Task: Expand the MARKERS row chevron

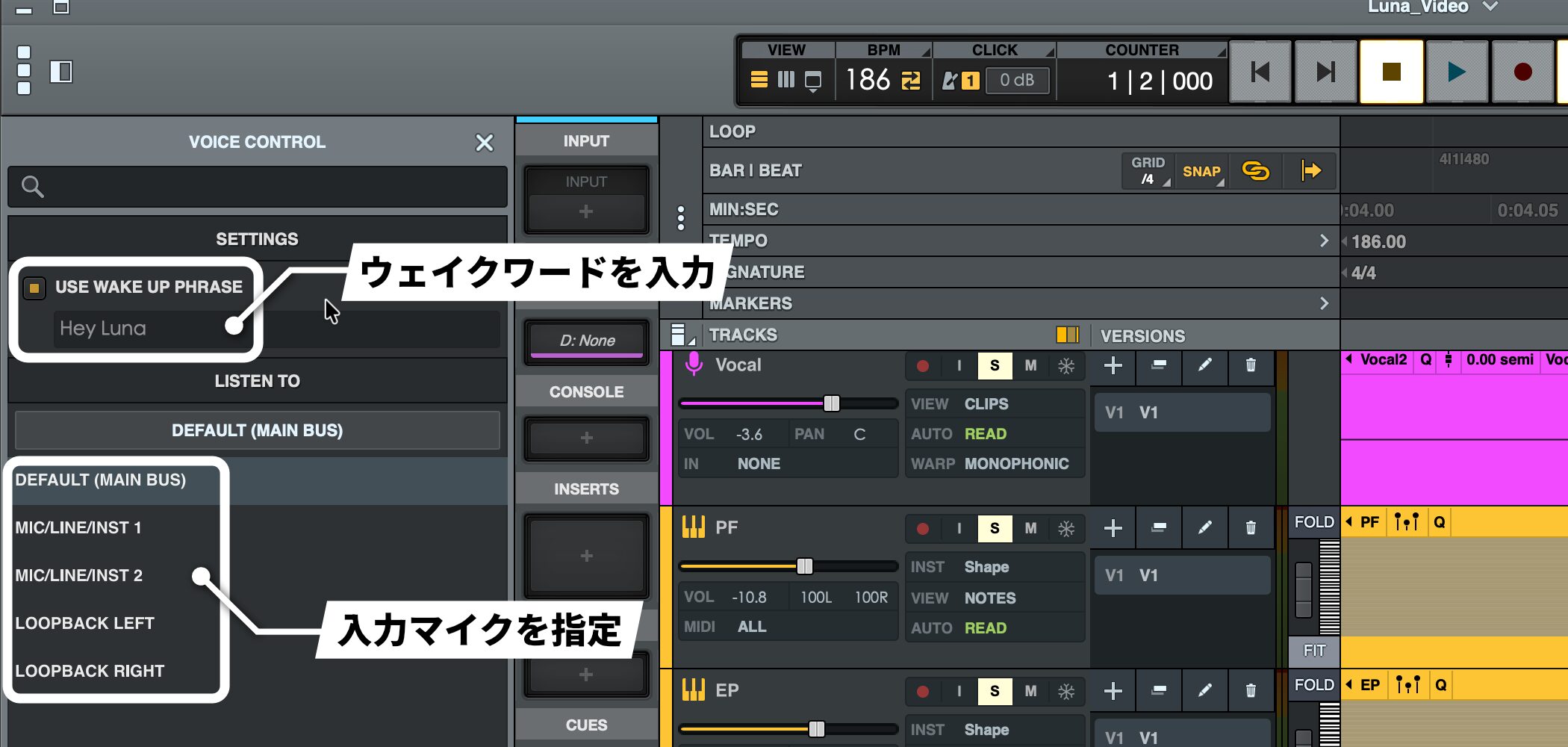Action: pyautogui.click(x=1324, y=303)
